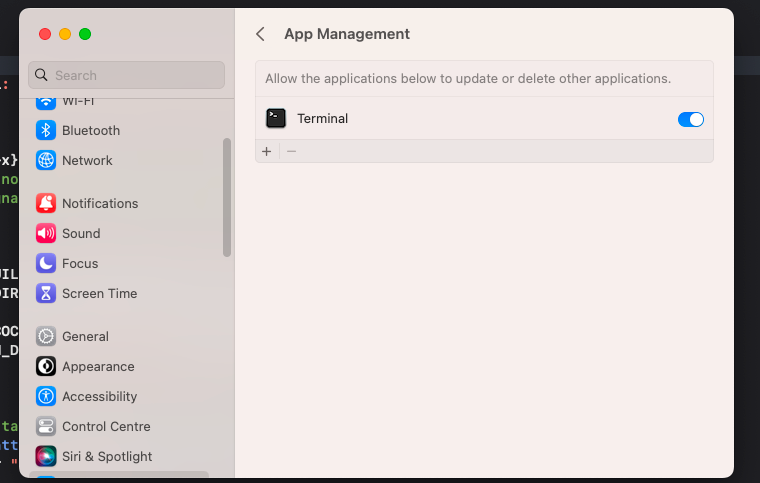Open Notifications bell icon
Viewport: 760px width, 483px height.
pyautogui.click(x=46, y=203)
